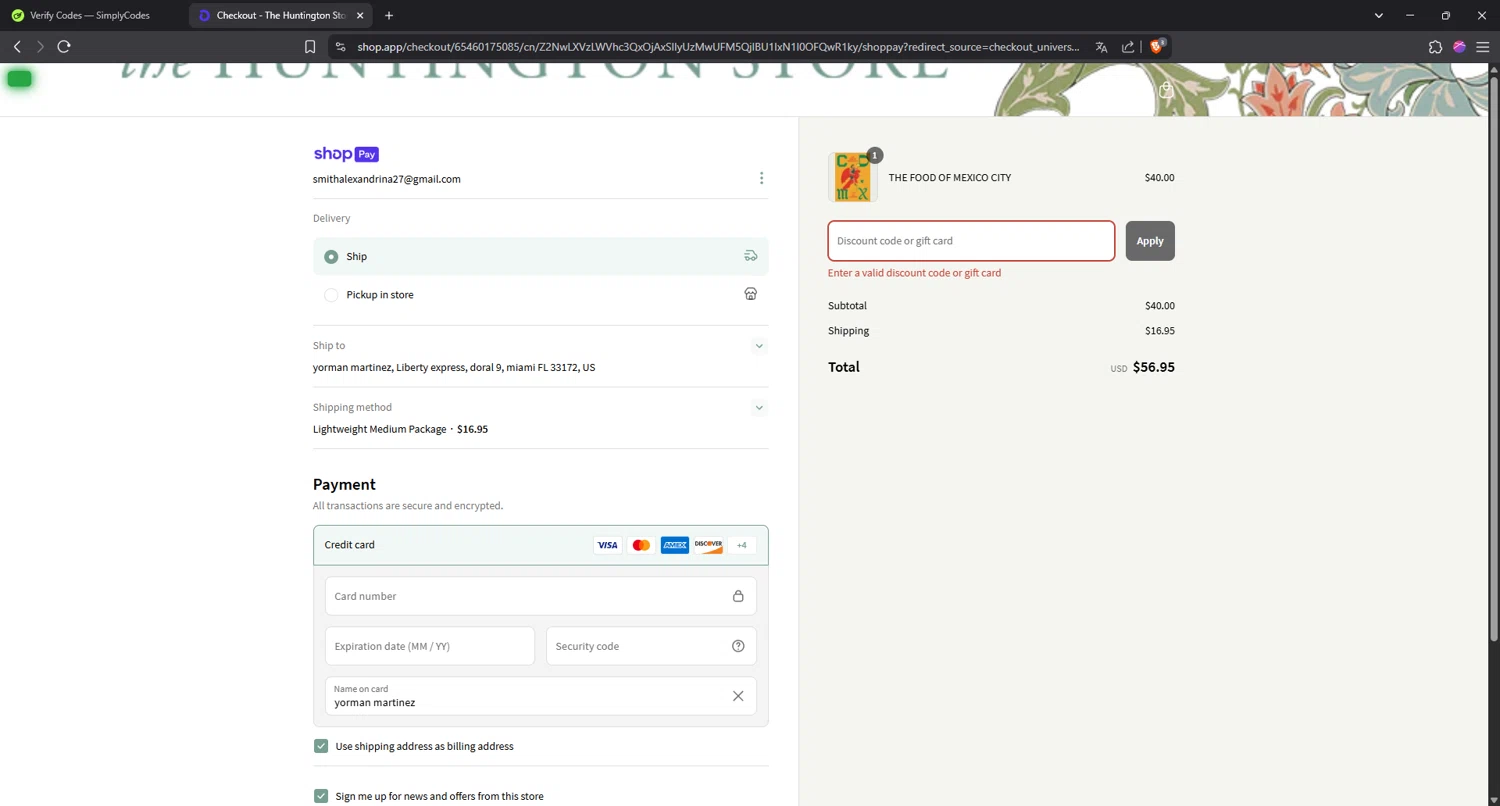This screenshot has height=806, width=1500.
Task: Bookmark this page with the bookmark icon
Action: [310, 47]
